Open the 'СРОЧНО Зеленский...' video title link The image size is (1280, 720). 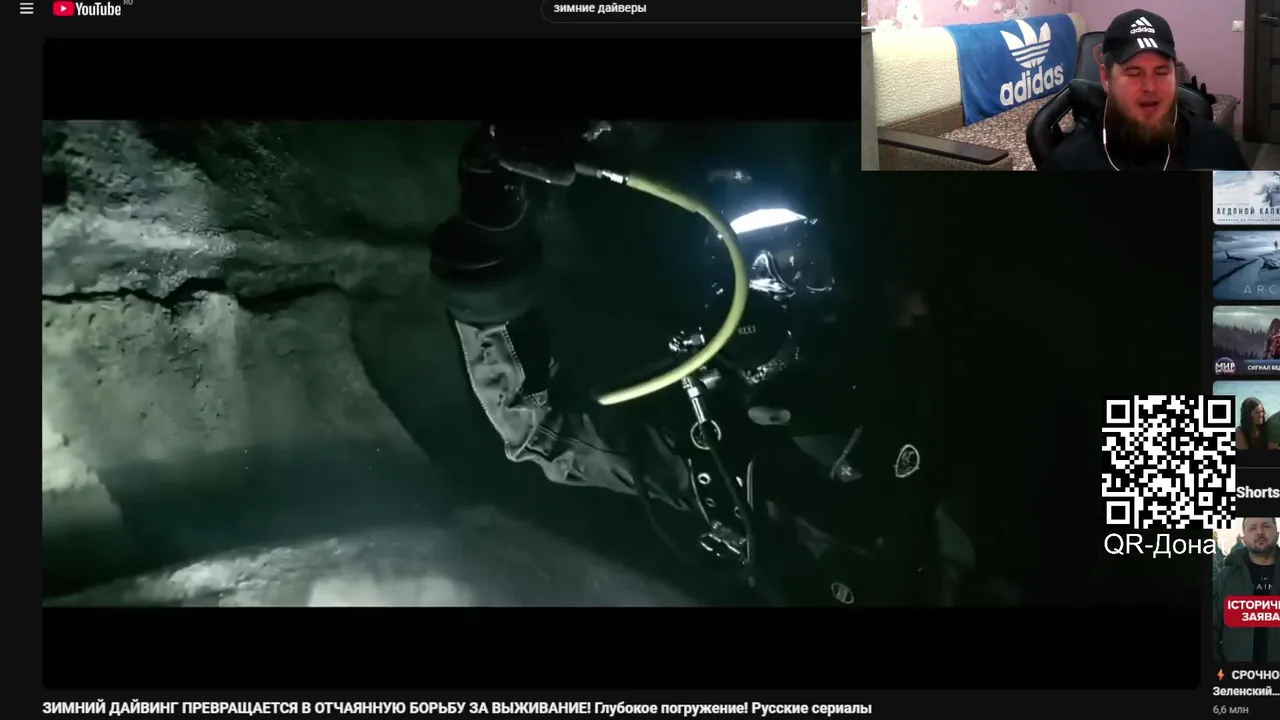(x=1246, y=683)
